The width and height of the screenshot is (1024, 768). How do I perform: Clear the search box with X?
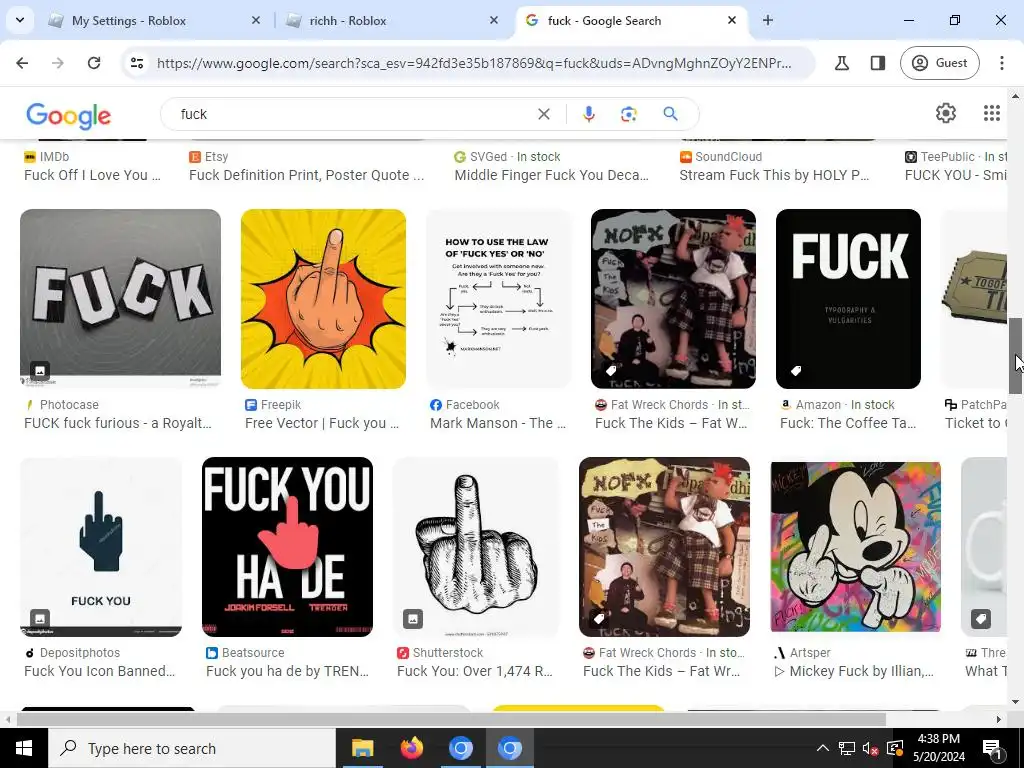[x=543, y=114]
